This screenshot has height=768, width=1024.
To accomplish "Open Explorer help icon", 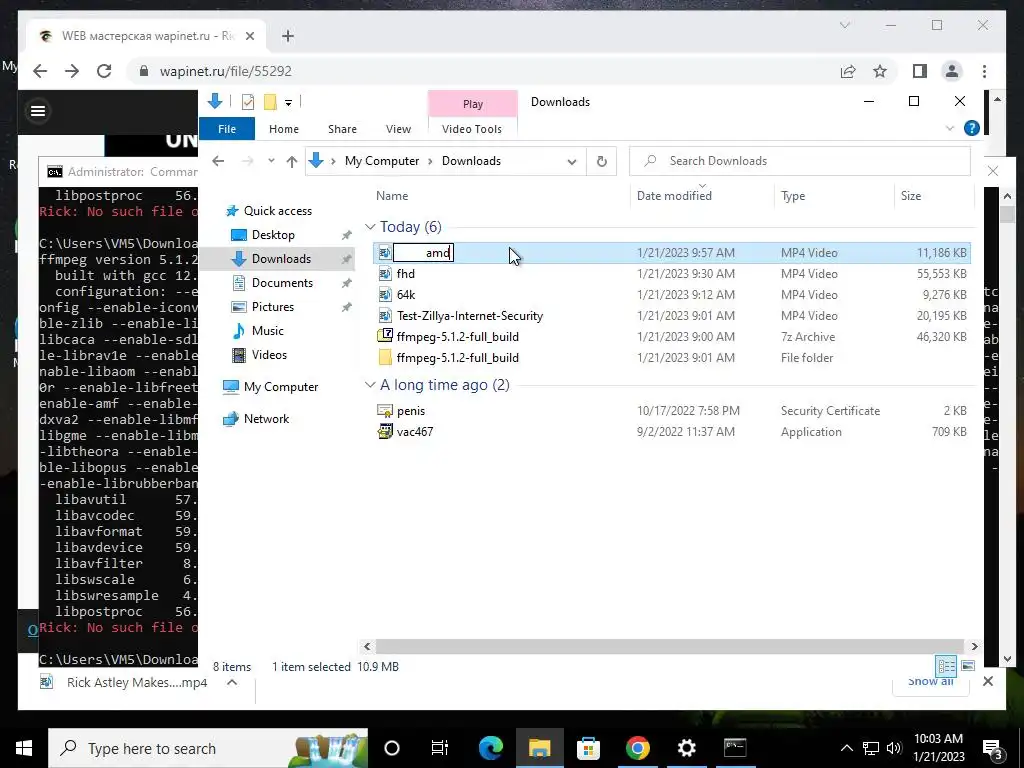I will click(x=971, y=128).
